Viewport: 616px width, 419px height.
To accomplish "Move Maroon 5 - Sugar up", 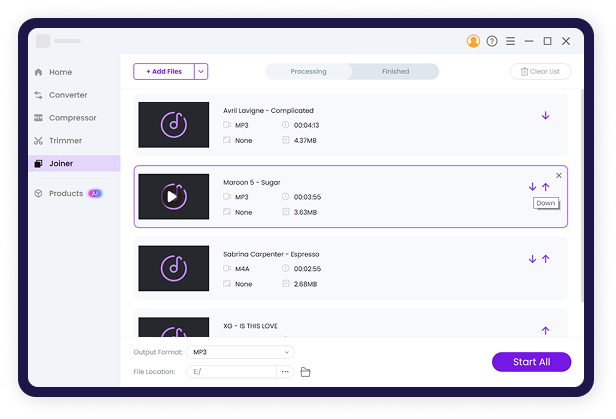I will tap(546, 186).
